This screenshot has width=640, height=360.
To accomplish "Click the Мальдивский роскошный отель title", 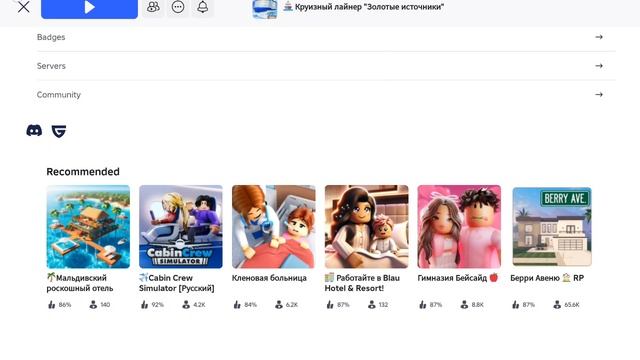I will tap(80, 283).
